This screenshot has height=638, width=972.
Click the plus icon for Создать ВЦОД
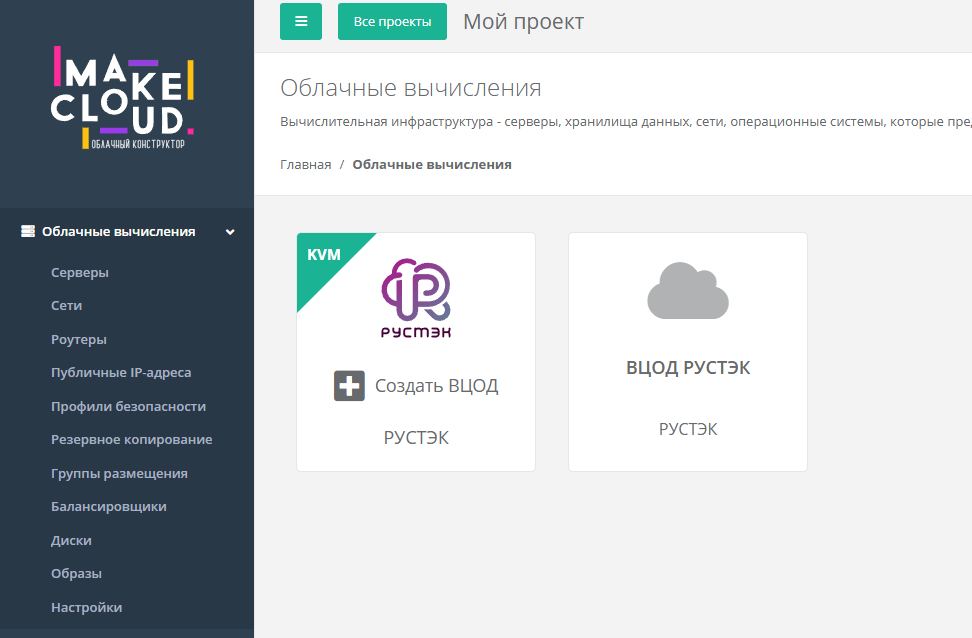(349, 386)
